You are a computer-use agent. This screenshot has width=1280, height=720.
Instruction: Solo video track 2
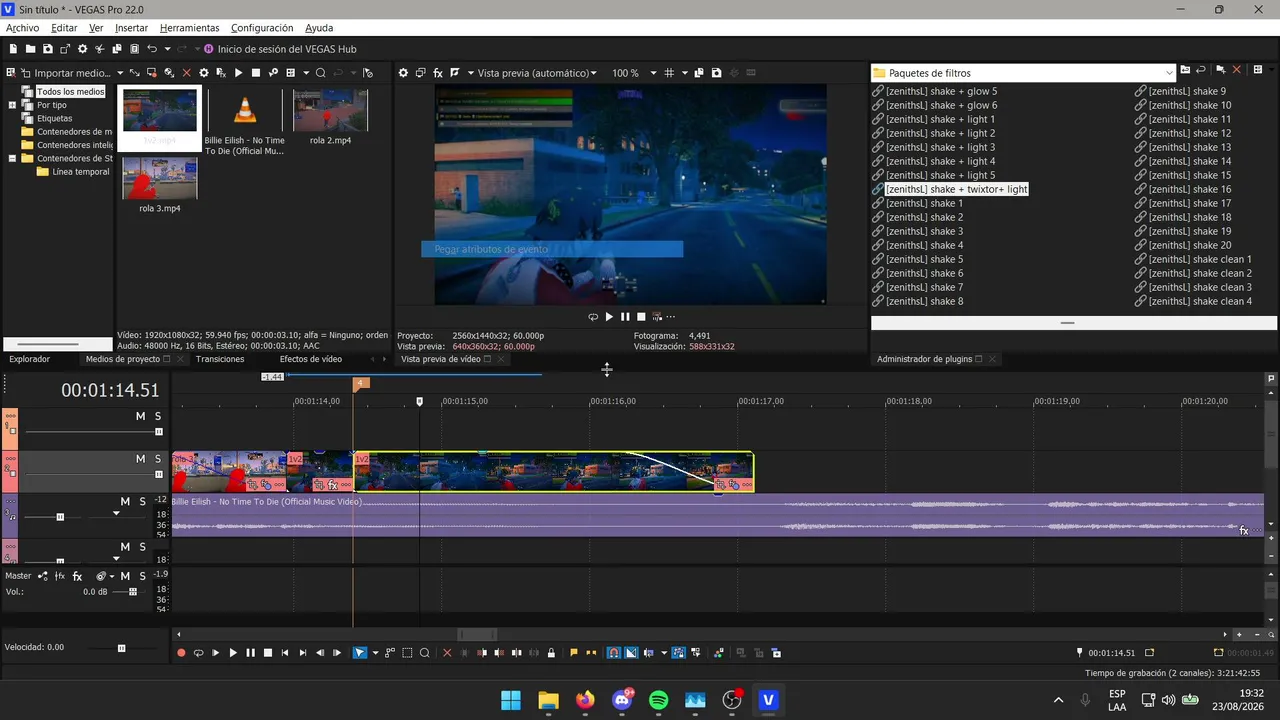158,459
